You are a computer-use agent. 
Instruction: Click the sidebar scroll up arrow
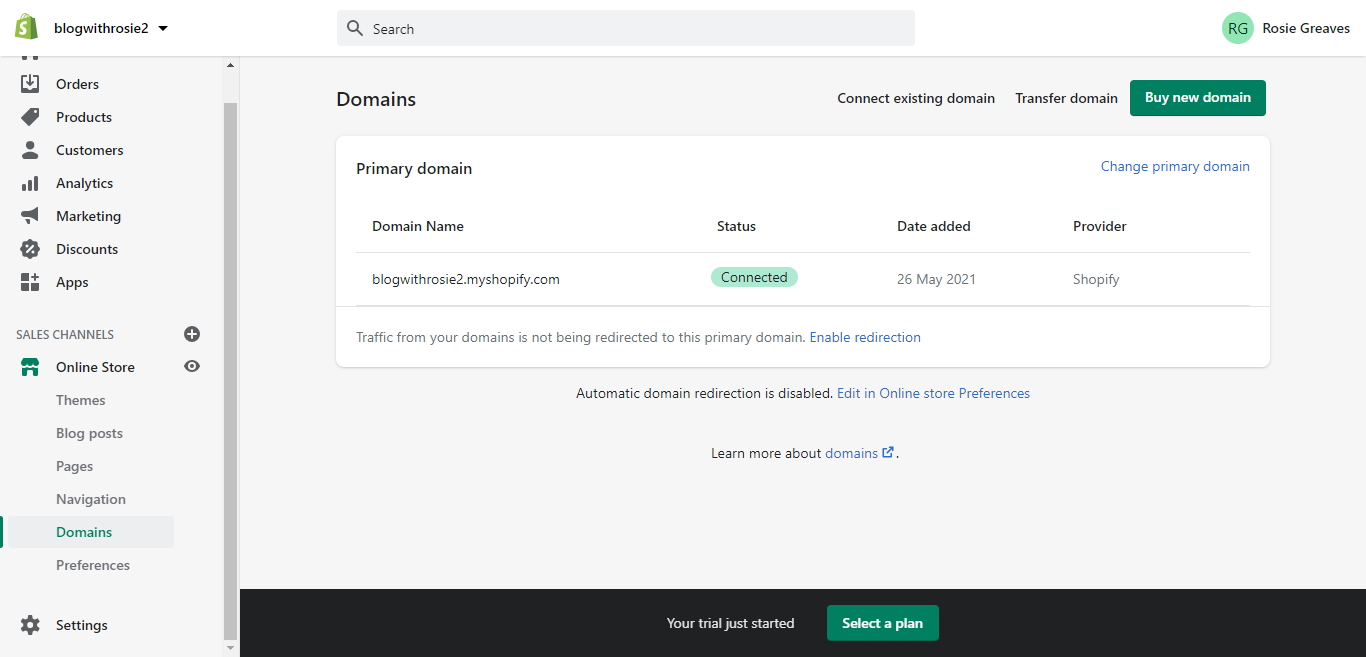click(231, 65)
